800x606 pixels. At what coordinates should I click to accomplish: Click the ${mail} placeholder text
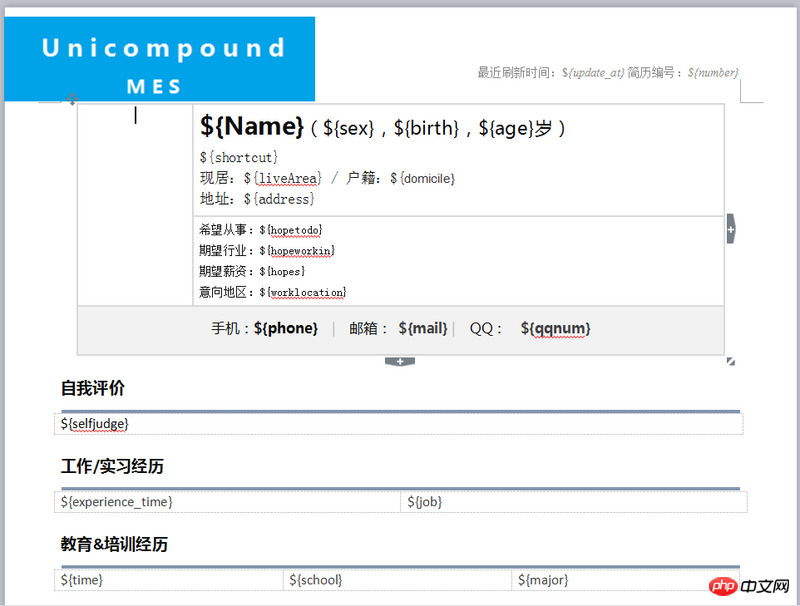(423, 328)
